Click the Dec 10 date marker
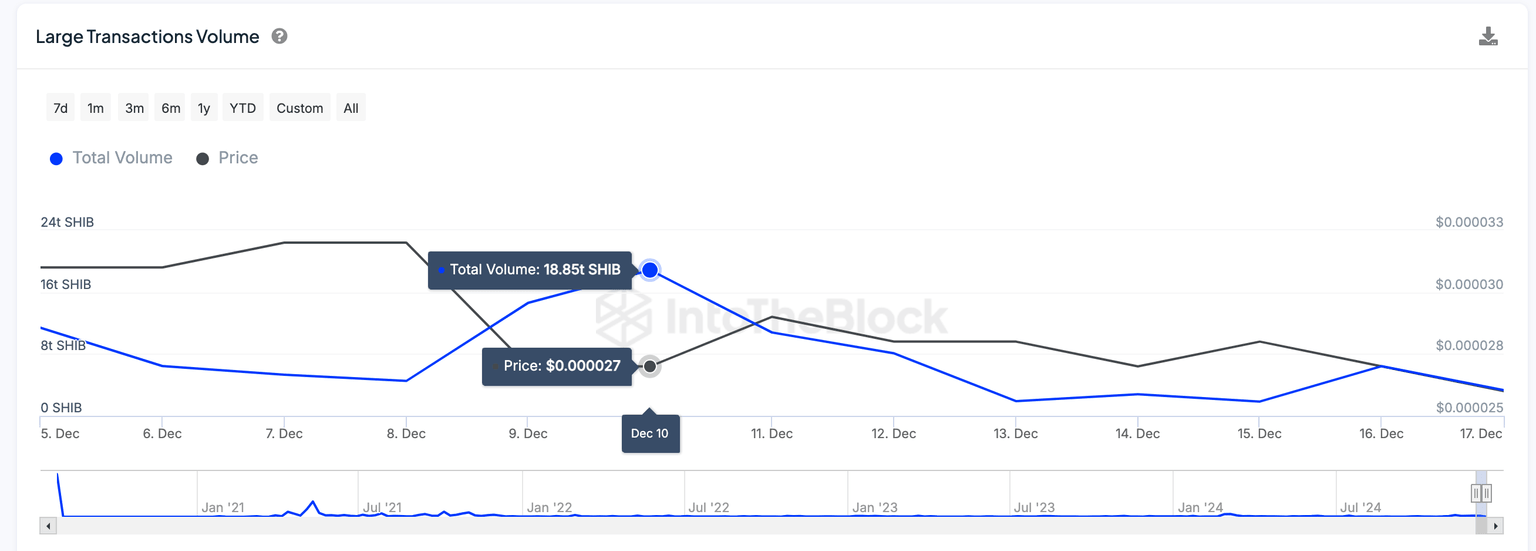1536x551 pixels. (650, 434)
